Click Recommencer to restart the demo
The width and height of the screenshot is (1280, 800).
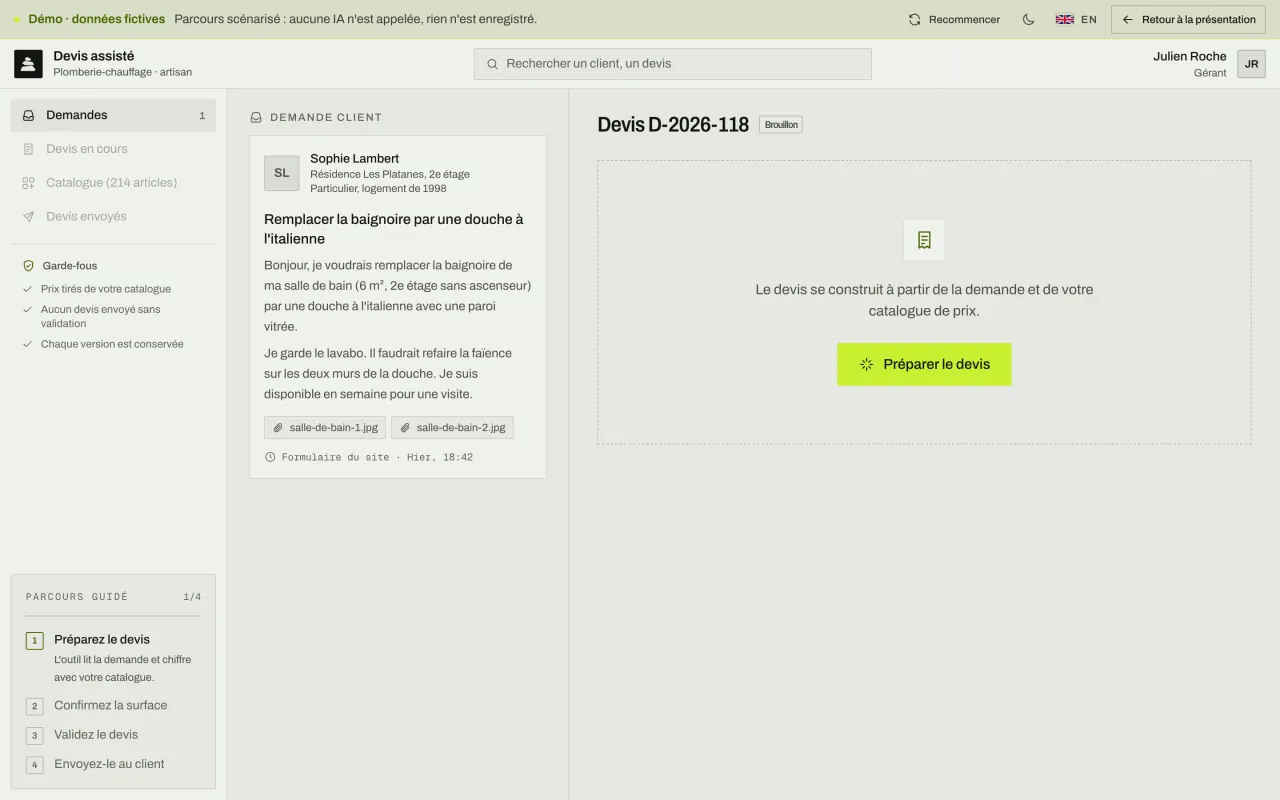coord(954,19)
